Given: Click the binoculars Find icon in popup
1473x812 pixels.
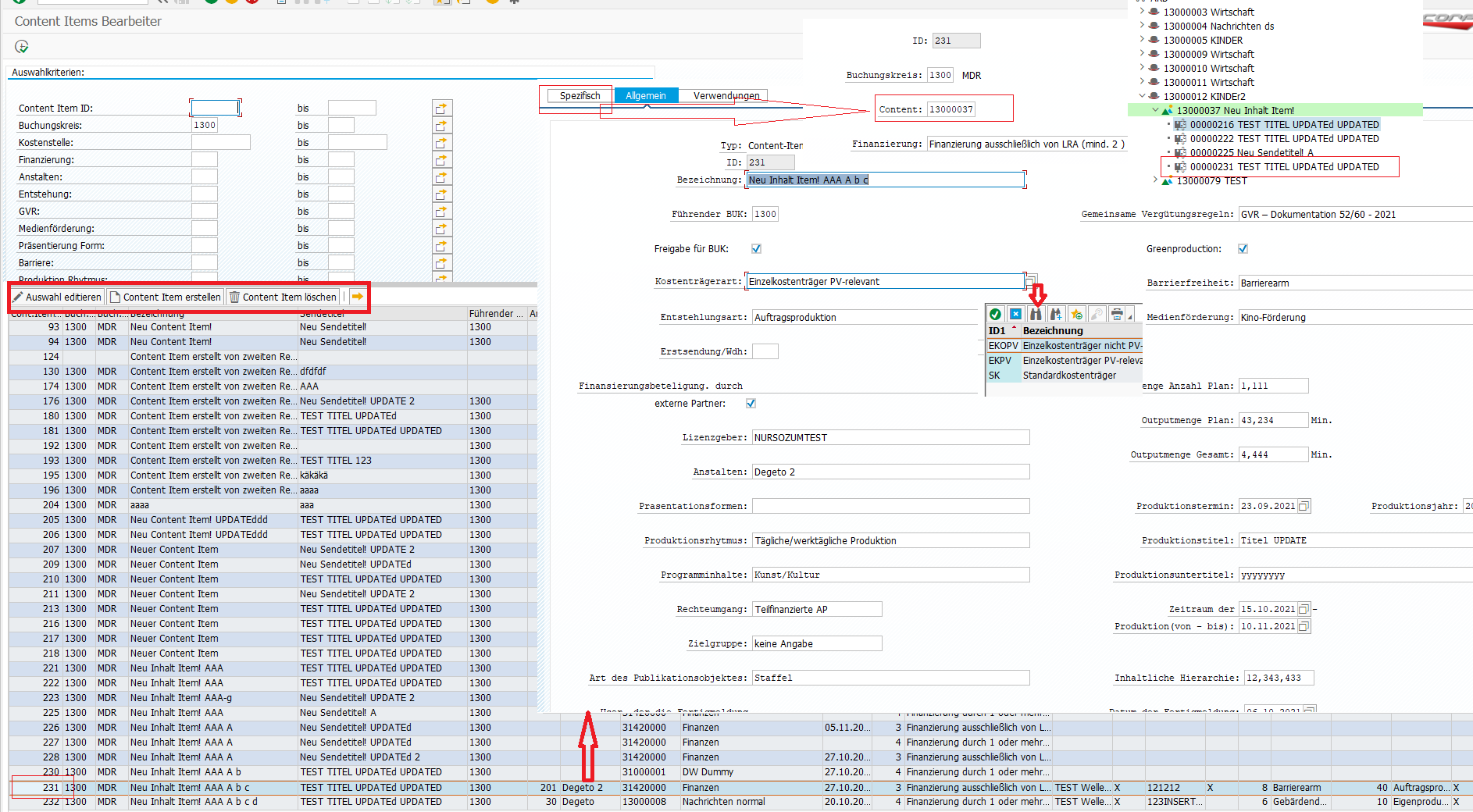Looking at the screenshot, I should (x=1036, y=314).
